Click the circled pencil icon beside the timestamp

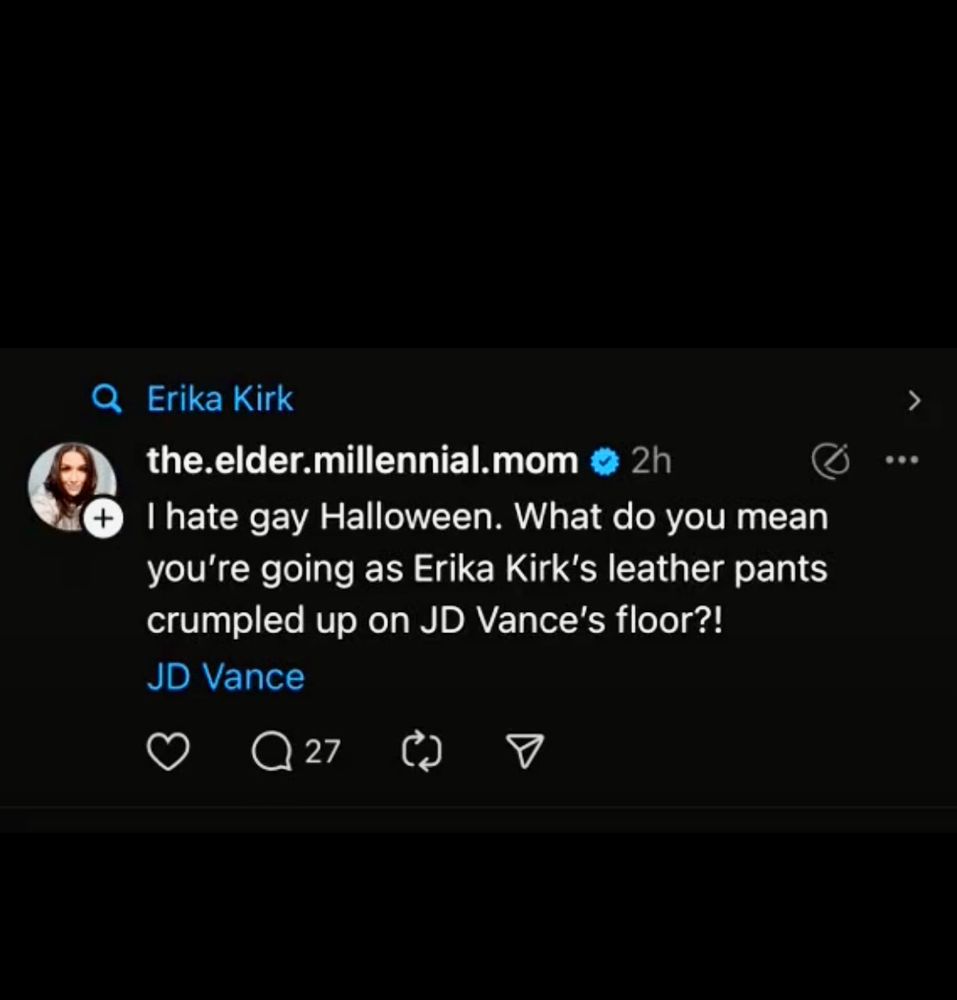[x=829, y=461]
